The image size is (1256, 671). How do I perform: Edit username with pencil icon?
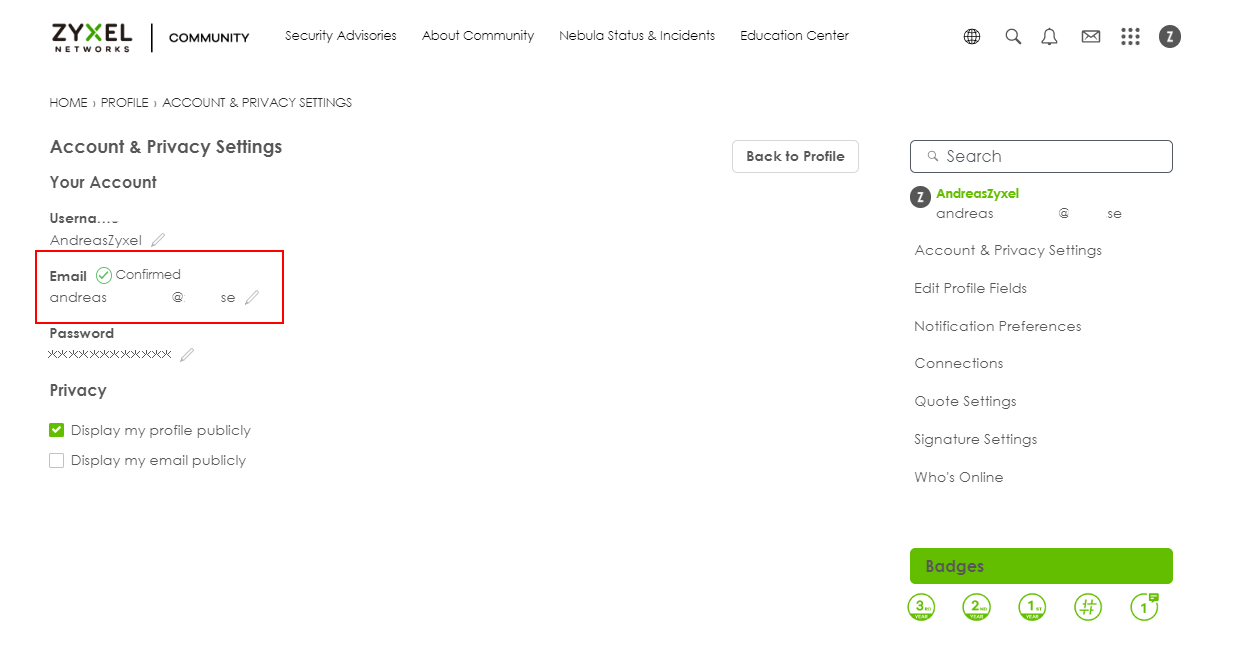[158, 240]
